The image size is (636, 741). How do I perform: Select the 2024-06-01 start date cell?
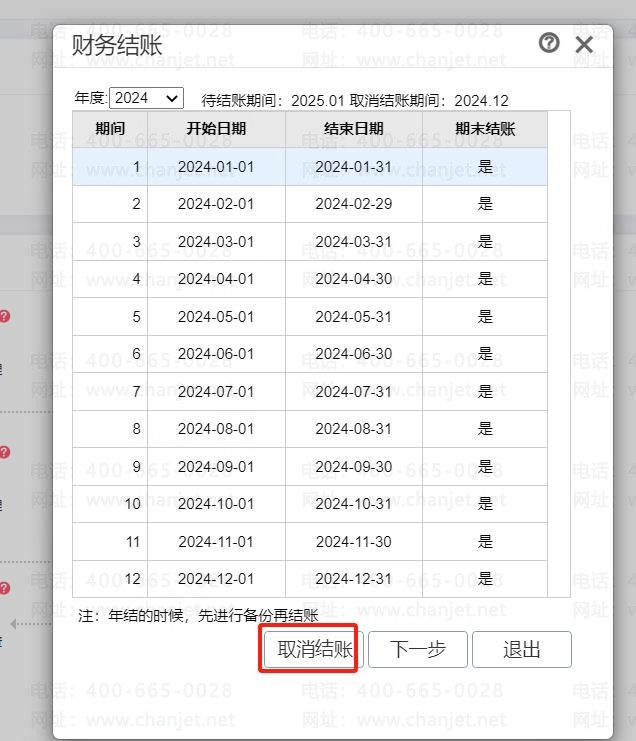(x=216, y=354)
